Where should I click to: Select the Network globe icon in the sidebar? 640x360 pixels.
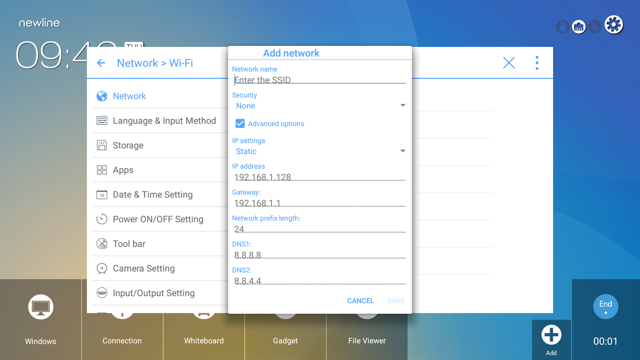[x=102, y=96]
